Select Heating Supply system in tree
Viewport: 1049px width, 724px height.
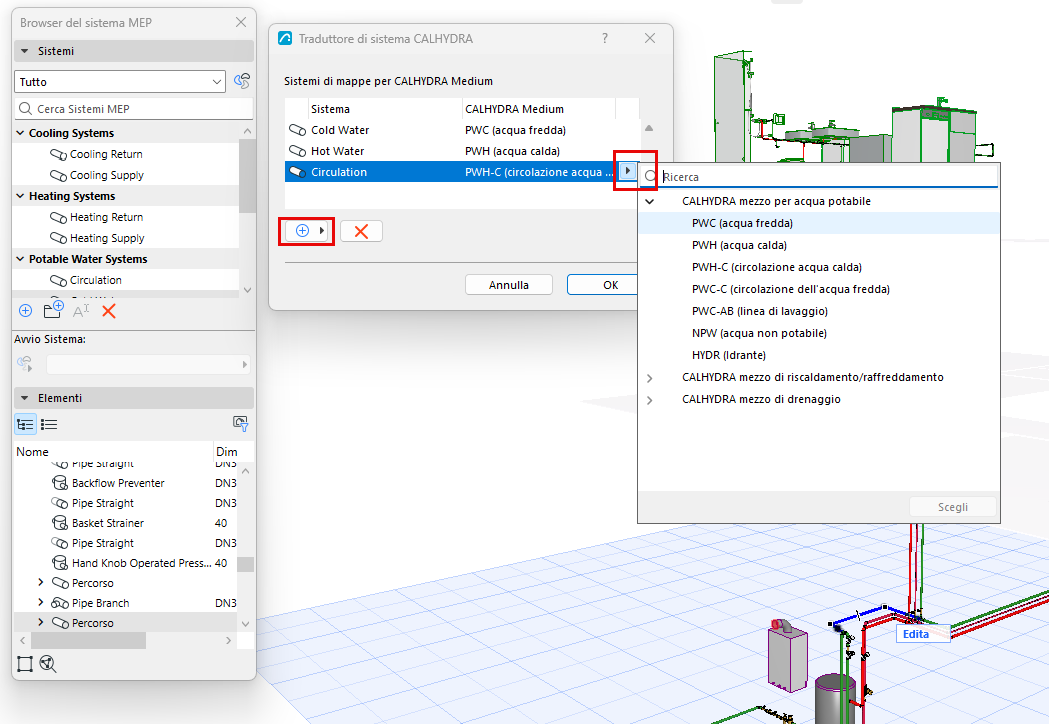click(x=107, y=238)
